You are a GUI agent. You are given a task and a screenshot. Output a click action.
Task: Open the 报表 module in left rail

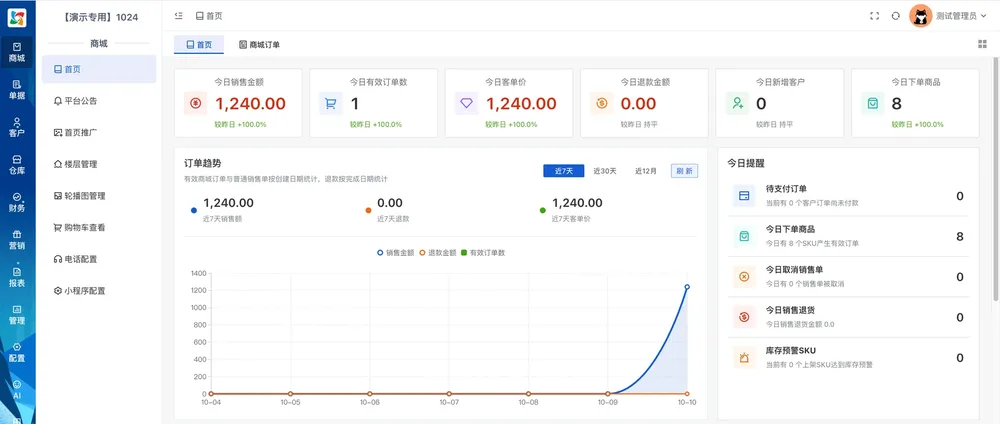pos(17,277)
